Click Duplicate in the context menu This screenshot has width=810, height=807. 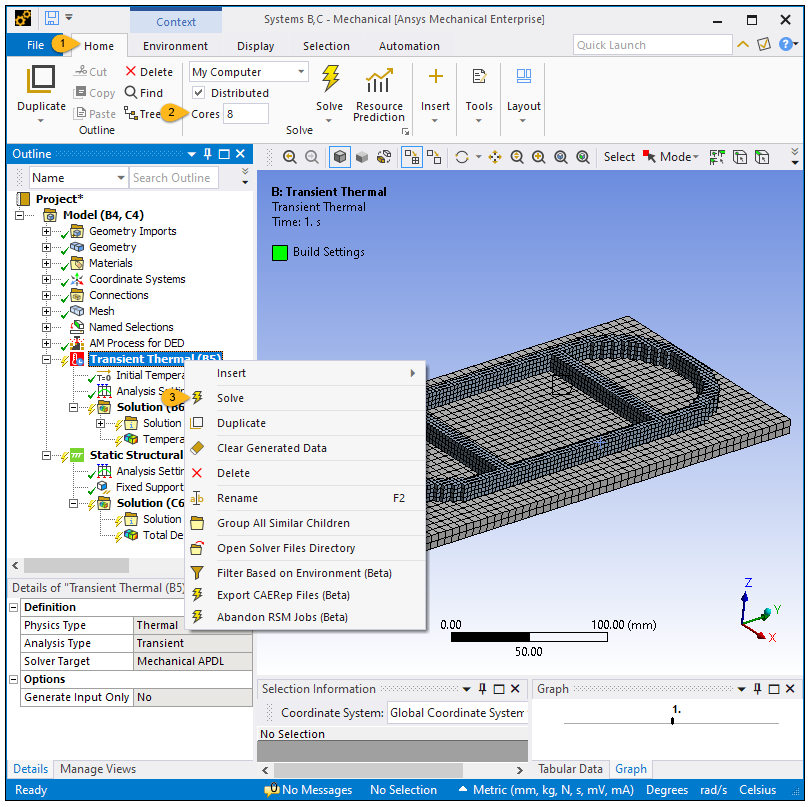[x=241, y=423]
